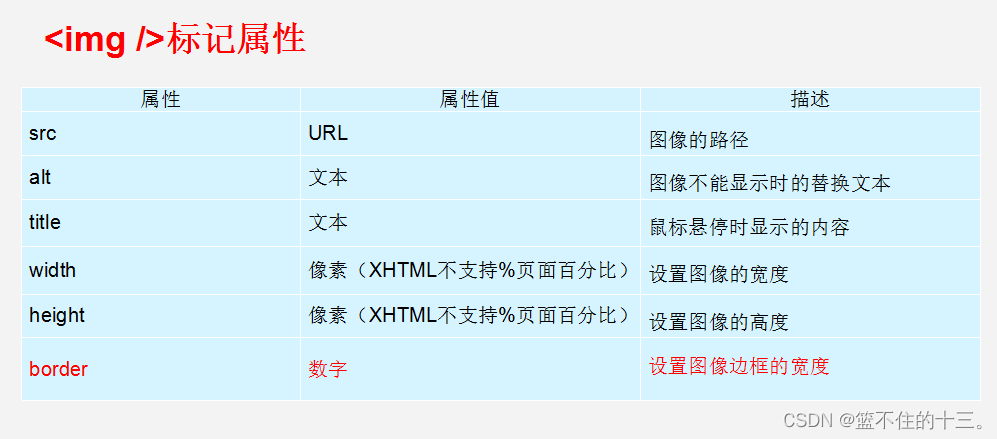The image size is (997, 439).
Task: Click the 'title' attribute cell
Action: [161, 223]
